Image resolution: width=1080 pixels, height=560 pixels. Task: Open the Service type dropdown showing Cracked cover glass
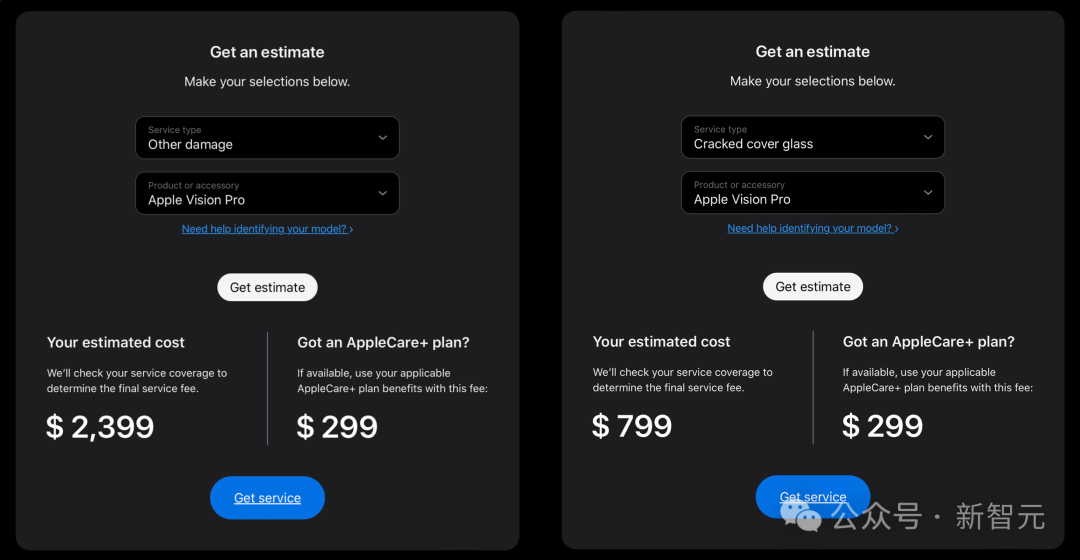pos(813,137)
